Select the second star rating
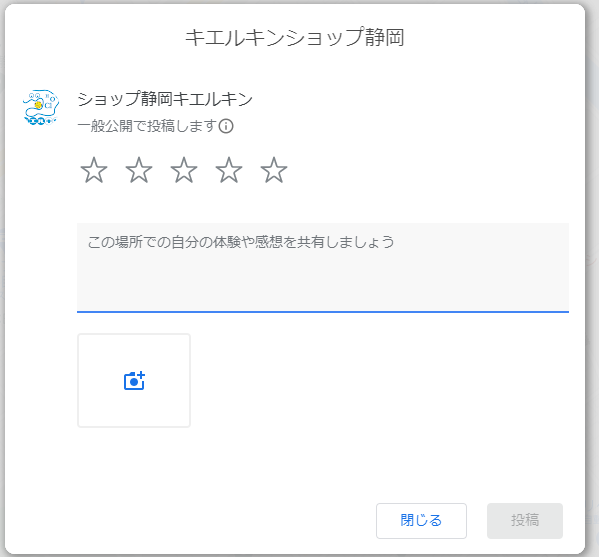Viewport: 600px width, 559px height. pyautogui.click(x=139, y=170)
